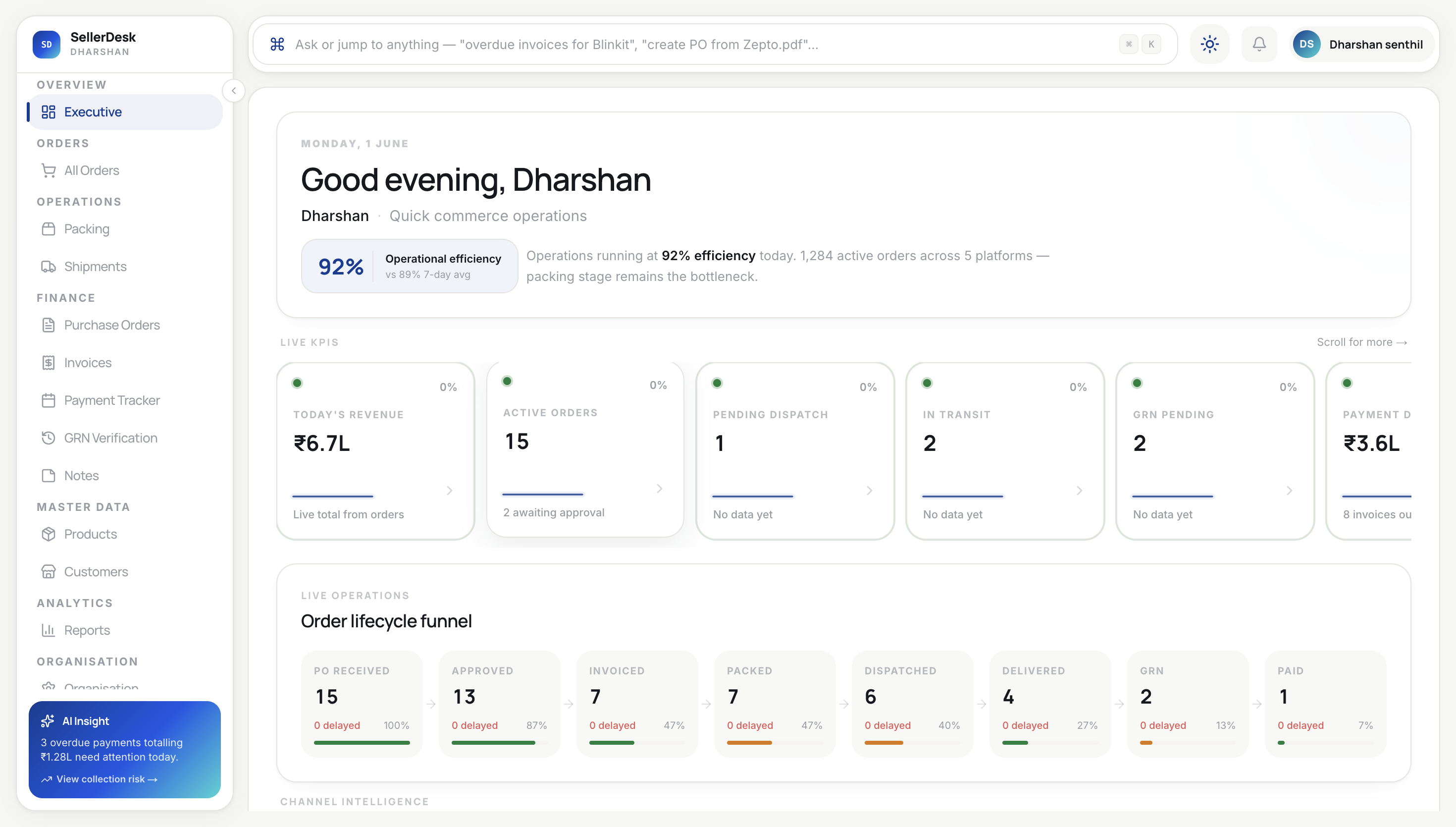The image size is (1456, 827).
Task: Open the Payment Due ₹3.6L KPI card
Action: pos(1369,451)
